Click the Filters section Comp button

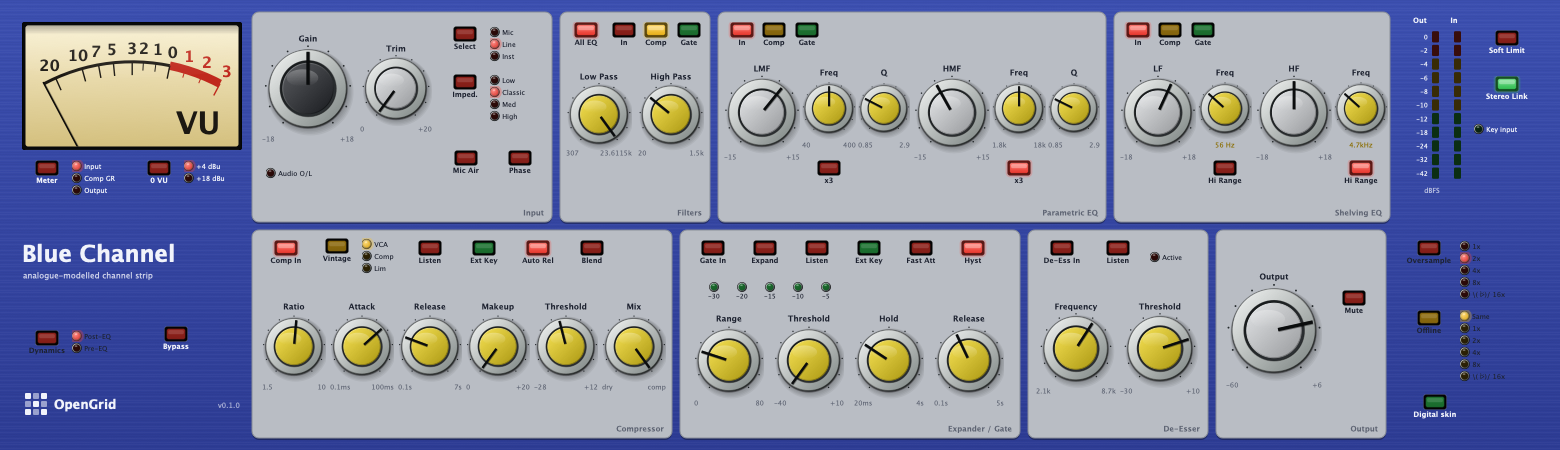(x=656, y=30)
